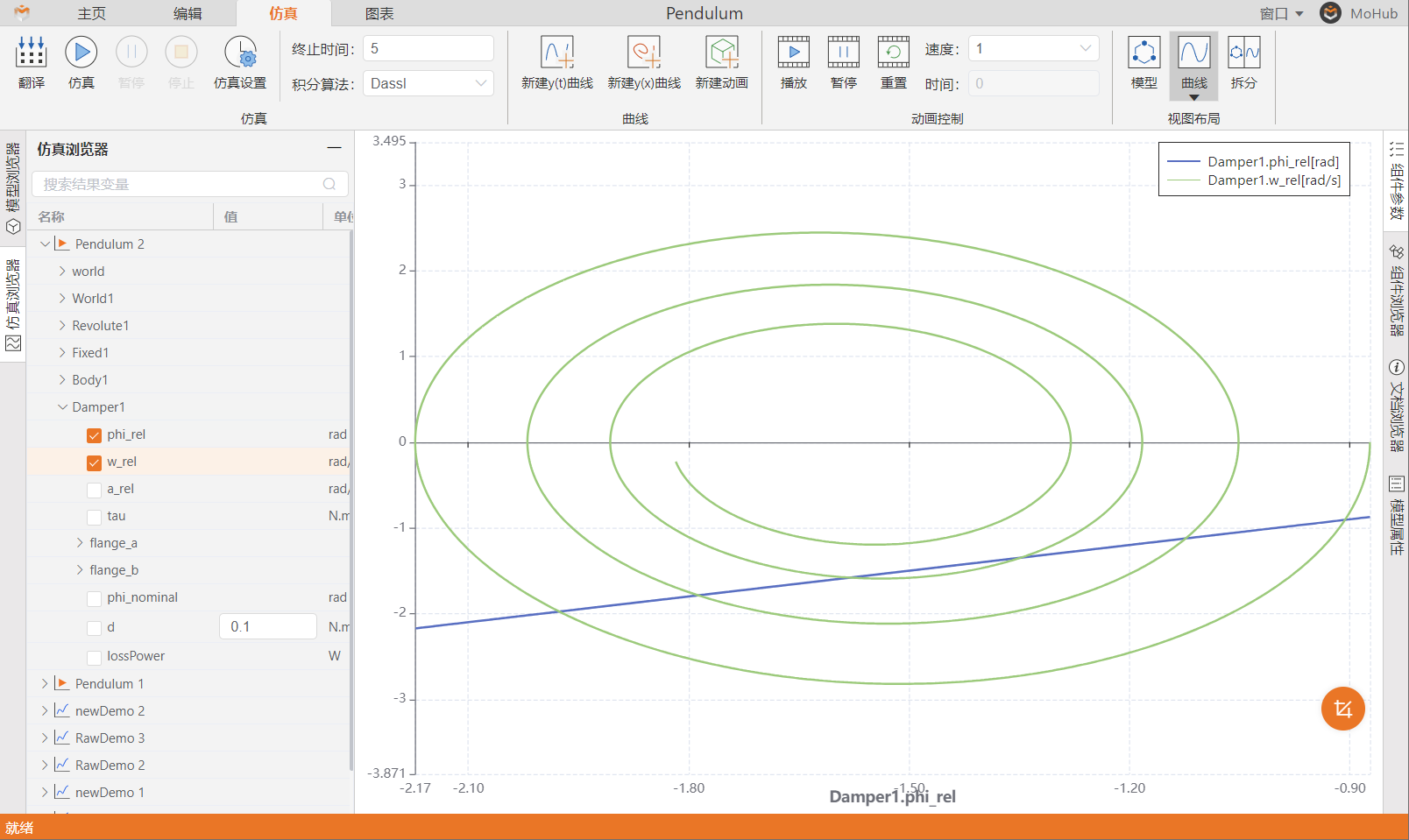The height and width of the screenshot is (840, 1409).
Task: Click the stop time input field
Action: click(x=428, y=48)
